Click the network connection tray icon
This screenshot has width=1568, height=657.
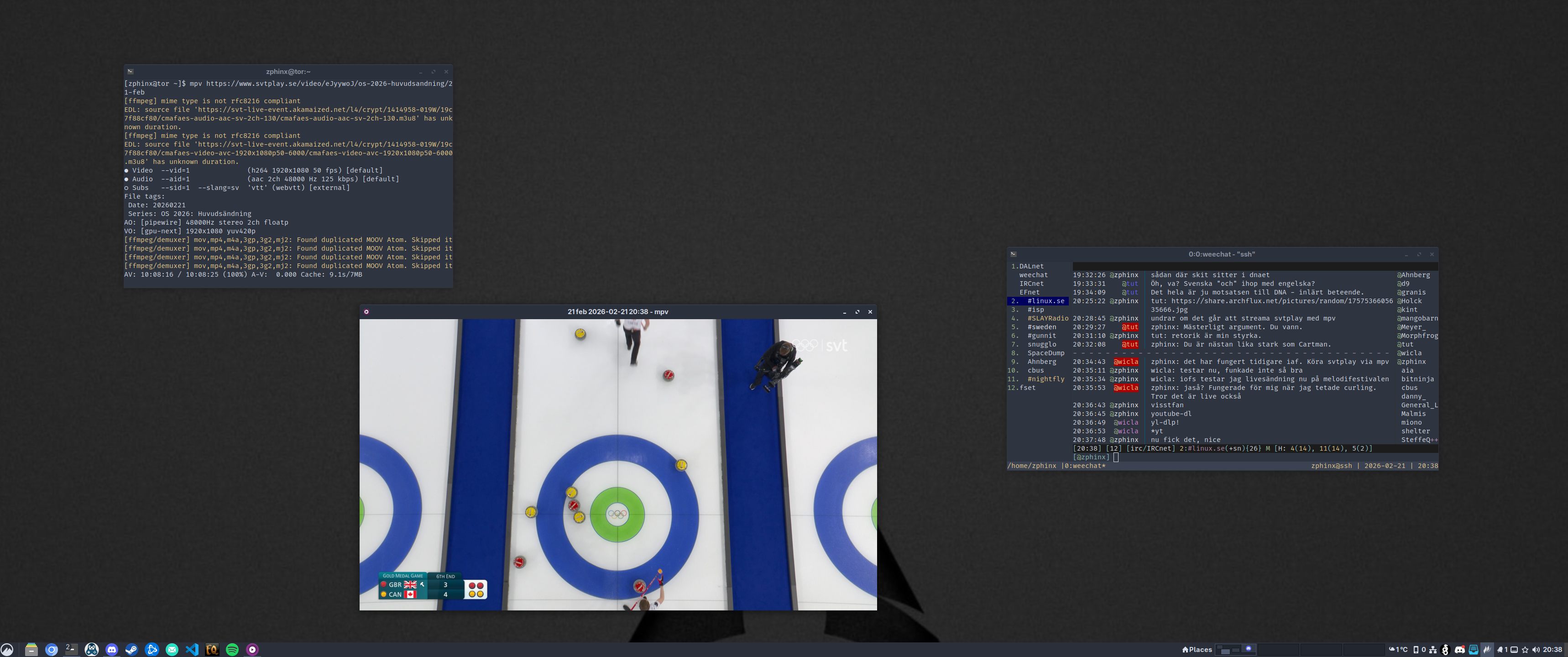click(1433, 650)
